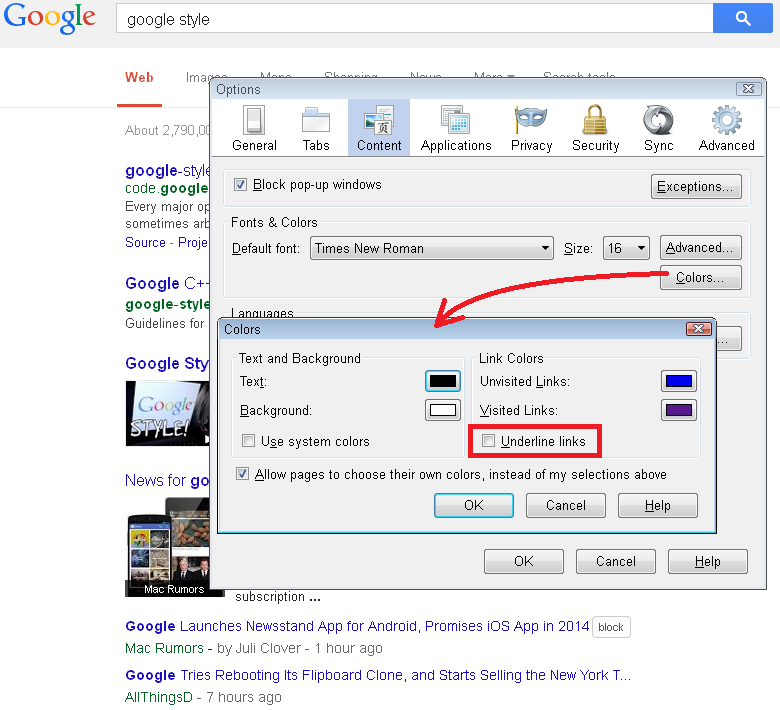
Task: Open the font Size dropdown
Action: (x=627, y=248)
